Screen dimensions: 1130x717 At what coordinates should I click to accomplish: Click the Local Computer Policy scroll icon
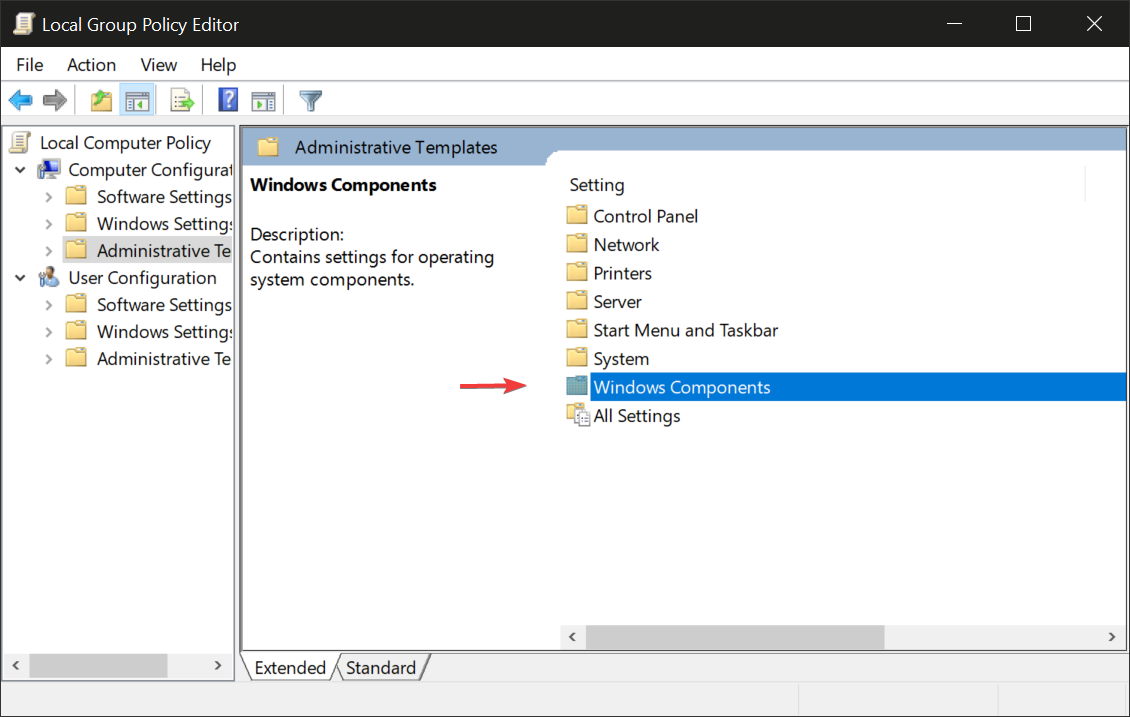pyautogui.click(x=21, y=143)
